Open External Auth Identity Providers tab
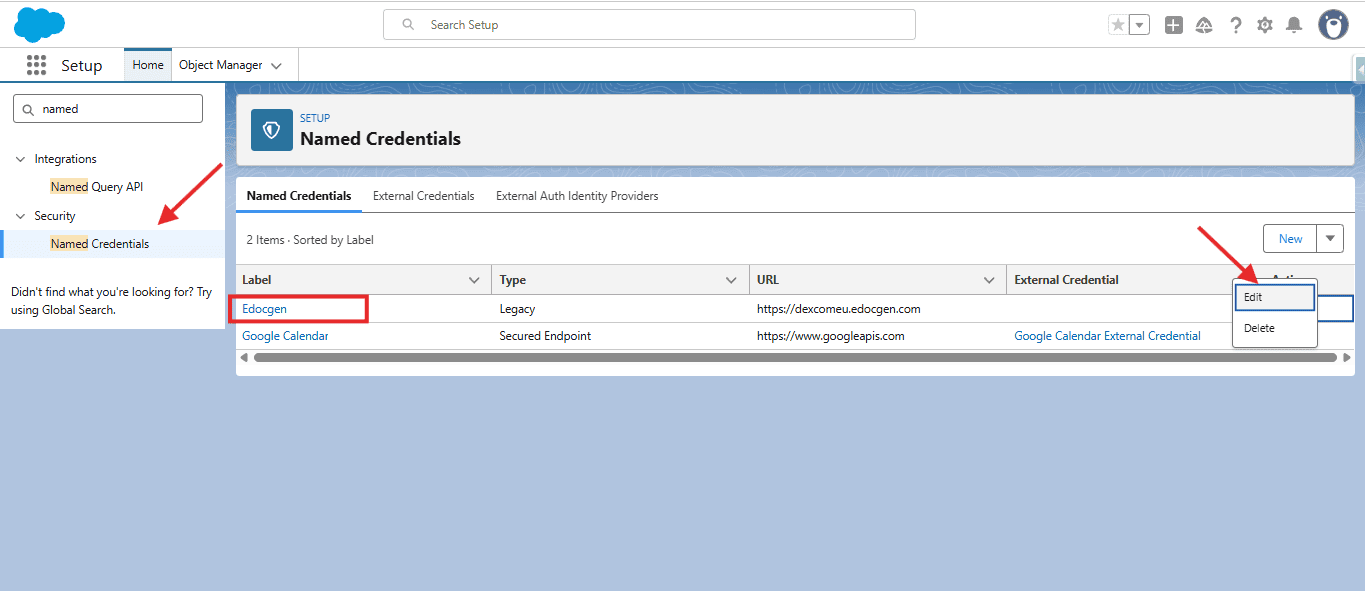The image size is (1365, 591). coord(577,196)
